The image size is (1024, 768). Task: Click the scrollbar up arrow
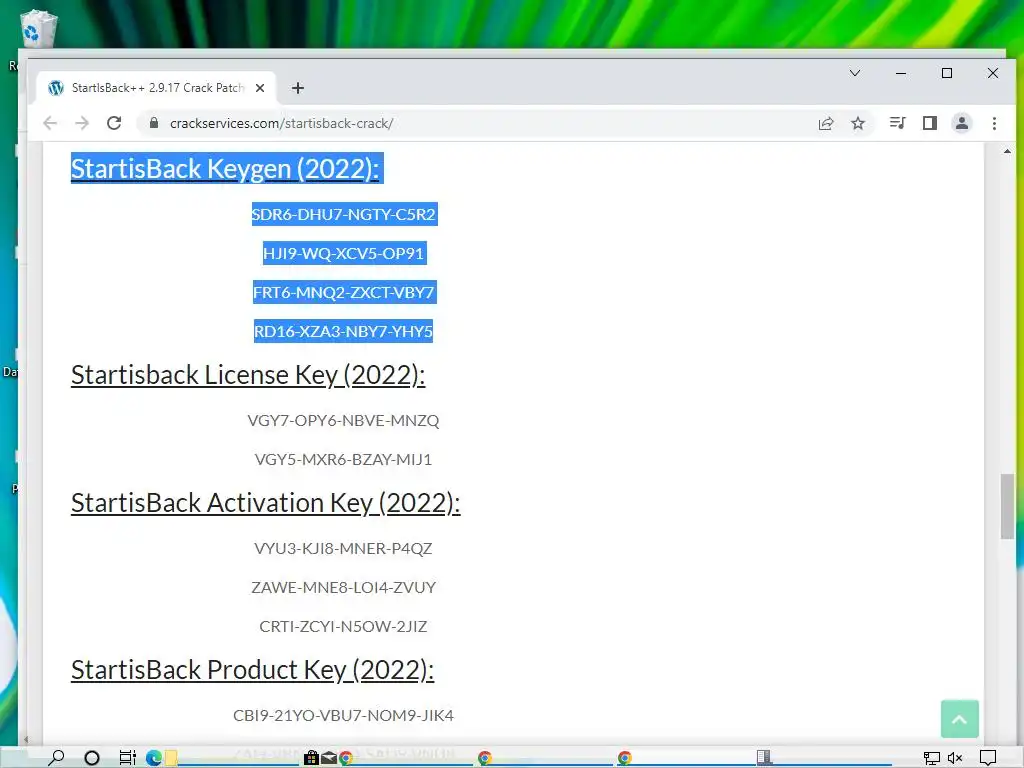[x=1008, y=152]
